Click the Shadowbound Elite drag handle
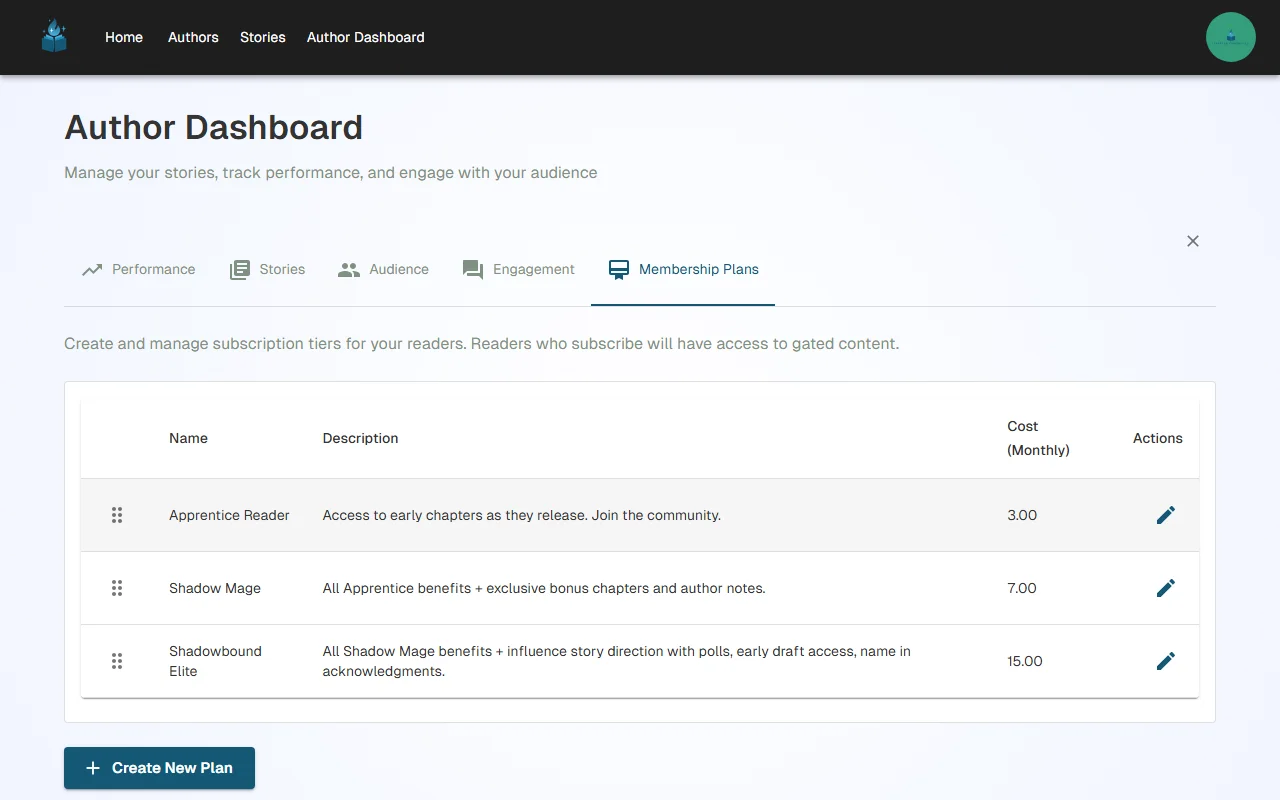1280x800 pixels. click(117, 661)
